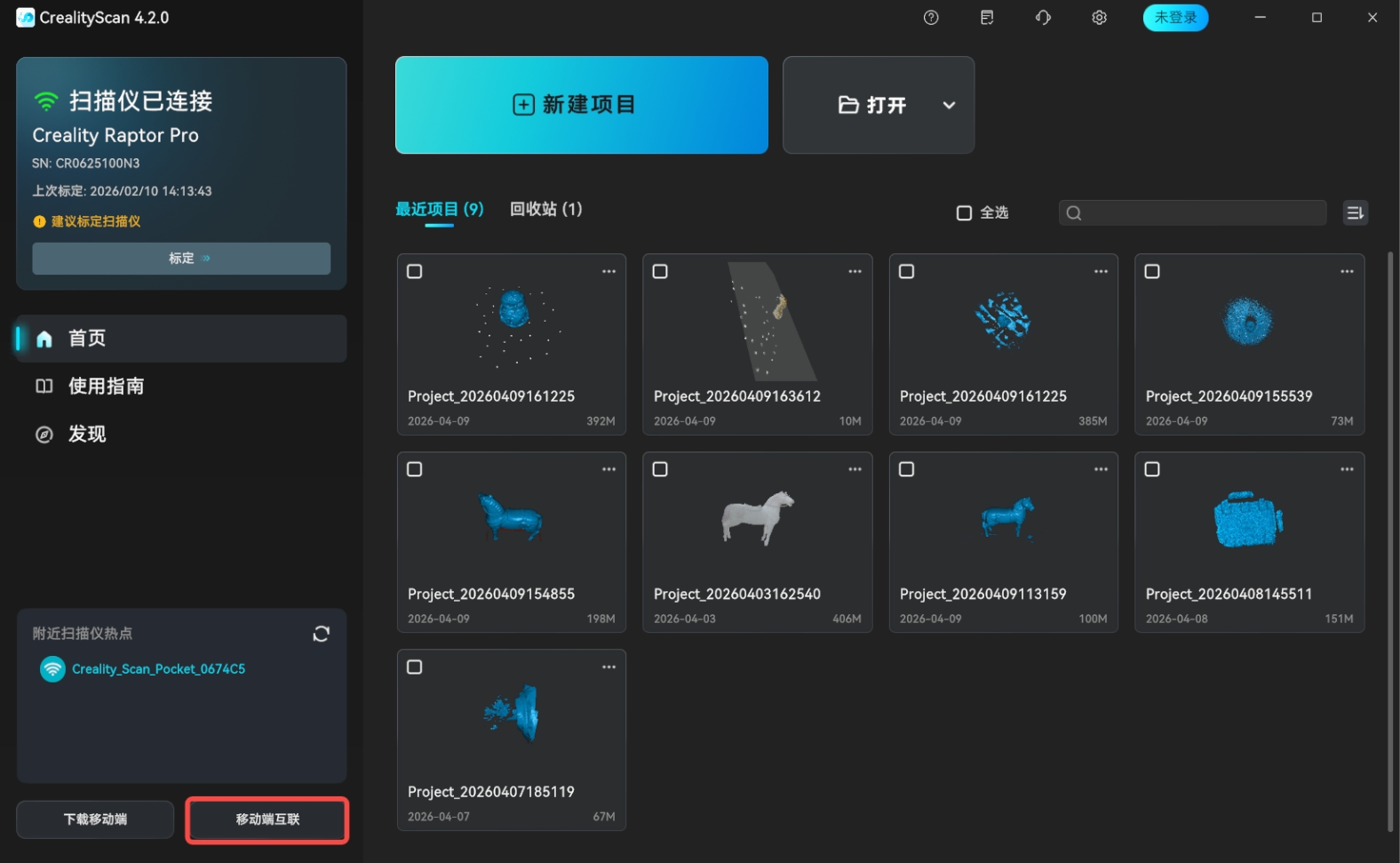Go to 使用指南 in the sidebar
The width and height of the screenshot is (1400, 863).
[x=106, y=386]
